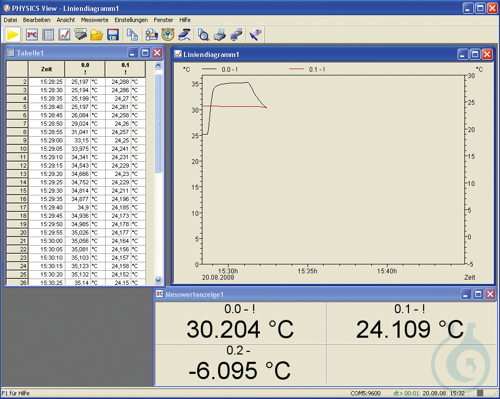Click the 15:35h time axis label
The height and width of the screenshot is (399, 500).
coord(307,271)
